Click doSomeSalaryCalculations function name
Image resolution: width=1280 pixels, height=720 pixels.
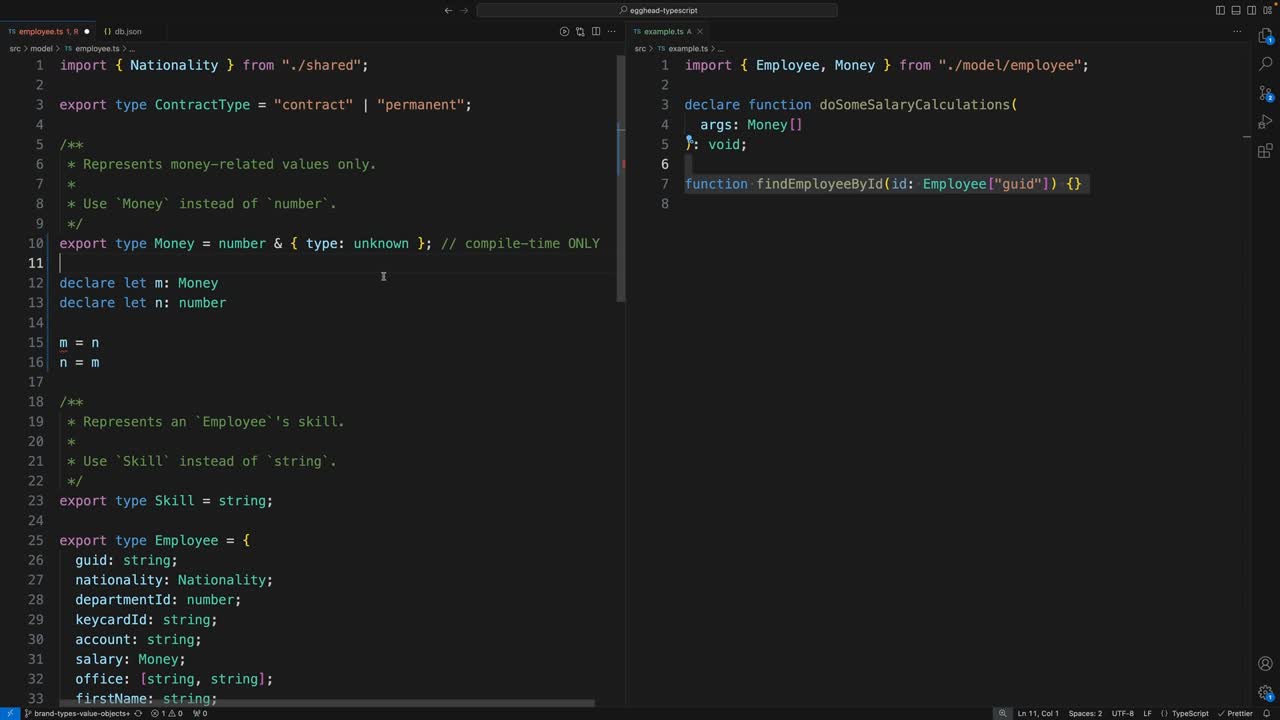[915, 104]
